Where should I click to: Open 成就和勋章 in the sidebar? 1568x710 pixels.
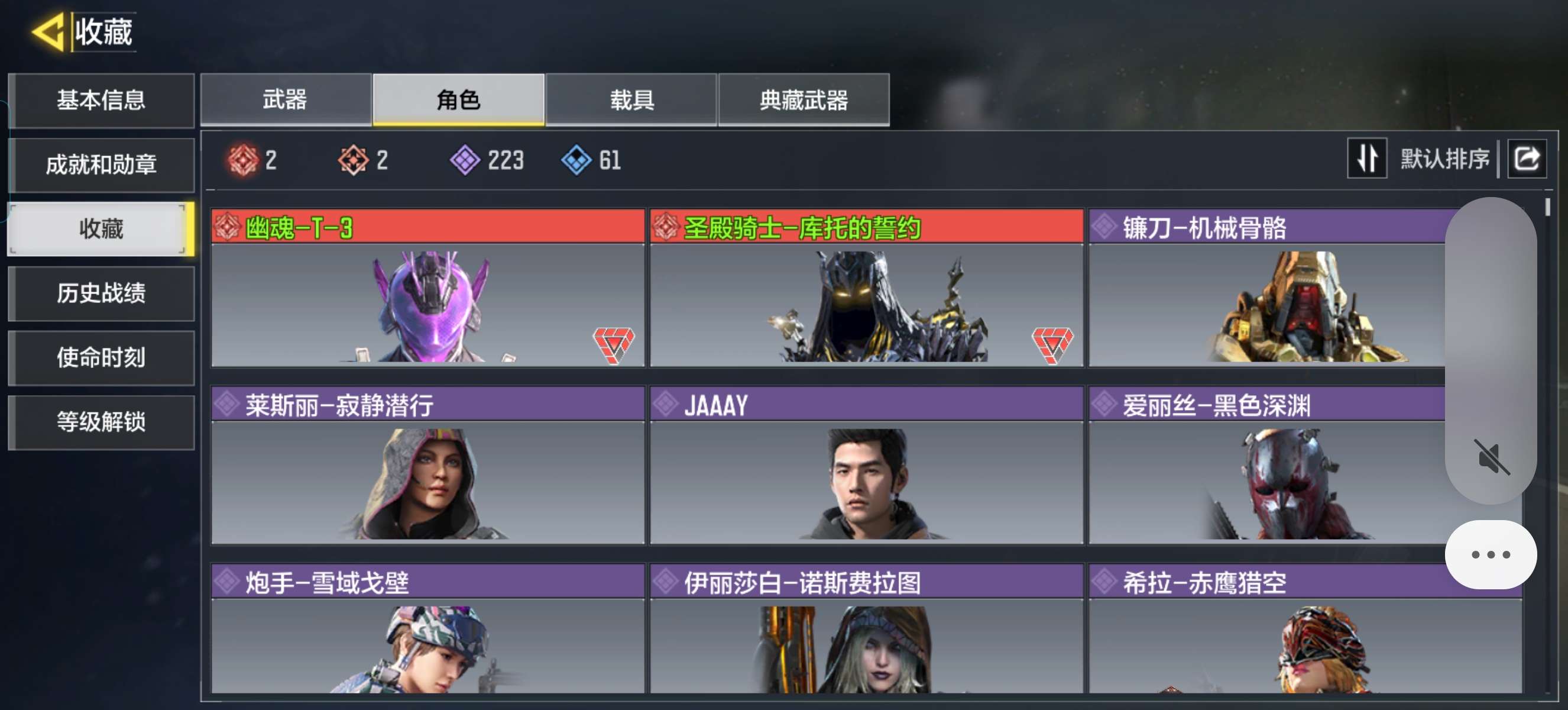(x=102, y=164)
